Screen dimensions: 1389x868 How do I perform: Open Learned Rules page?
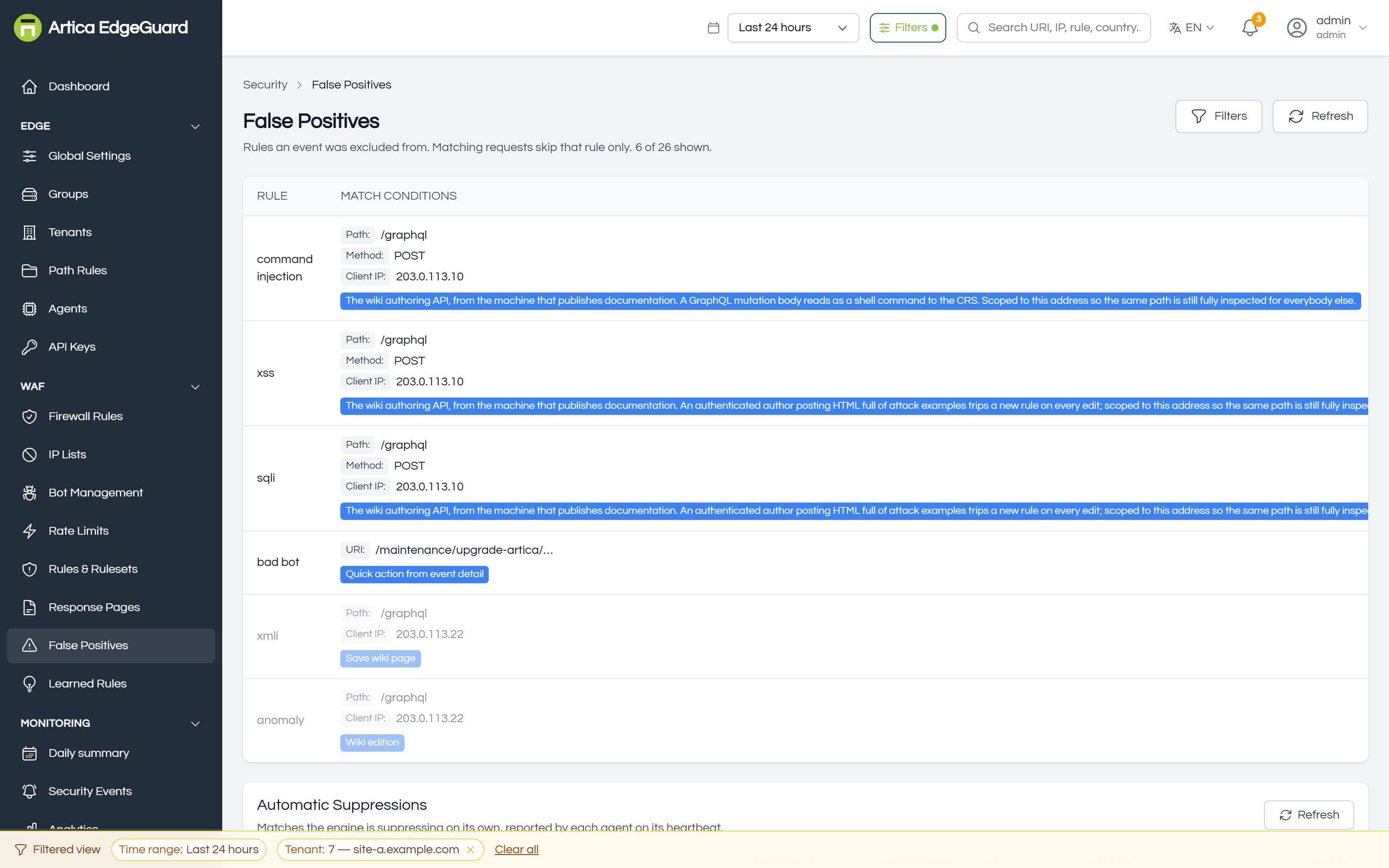111,684
